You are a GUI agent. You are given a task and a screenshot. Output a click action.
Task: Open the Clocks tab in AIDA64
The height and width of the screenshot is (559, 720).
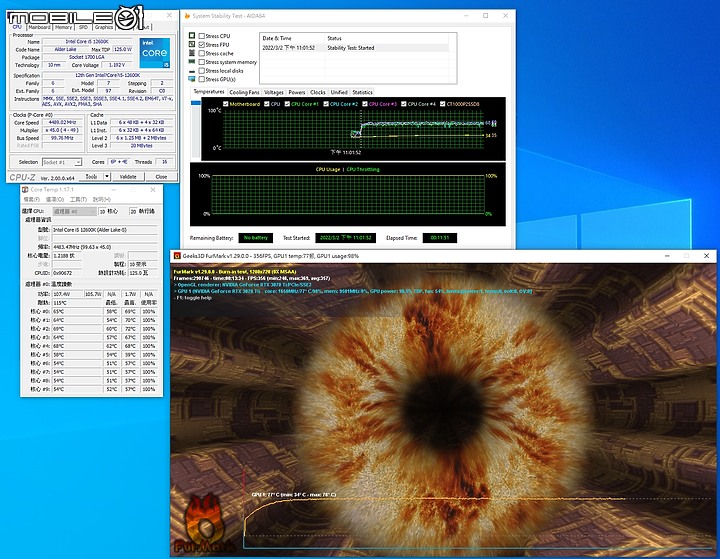pos(317,92)
